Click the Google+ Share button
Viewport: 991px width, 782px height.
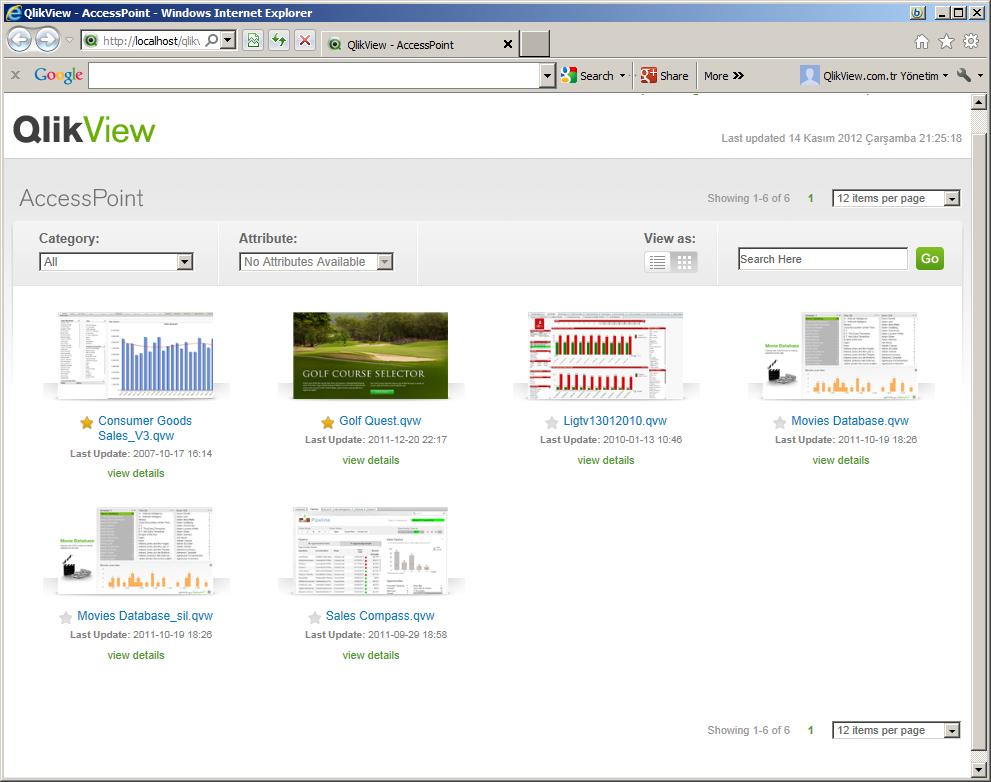(x=665, y=76)
